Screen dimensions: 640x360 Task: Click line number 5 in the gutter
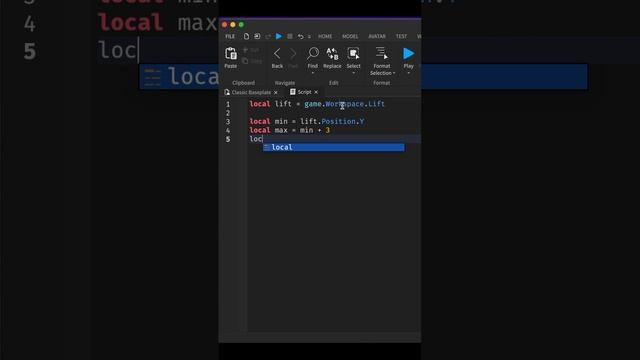point(228,140)
